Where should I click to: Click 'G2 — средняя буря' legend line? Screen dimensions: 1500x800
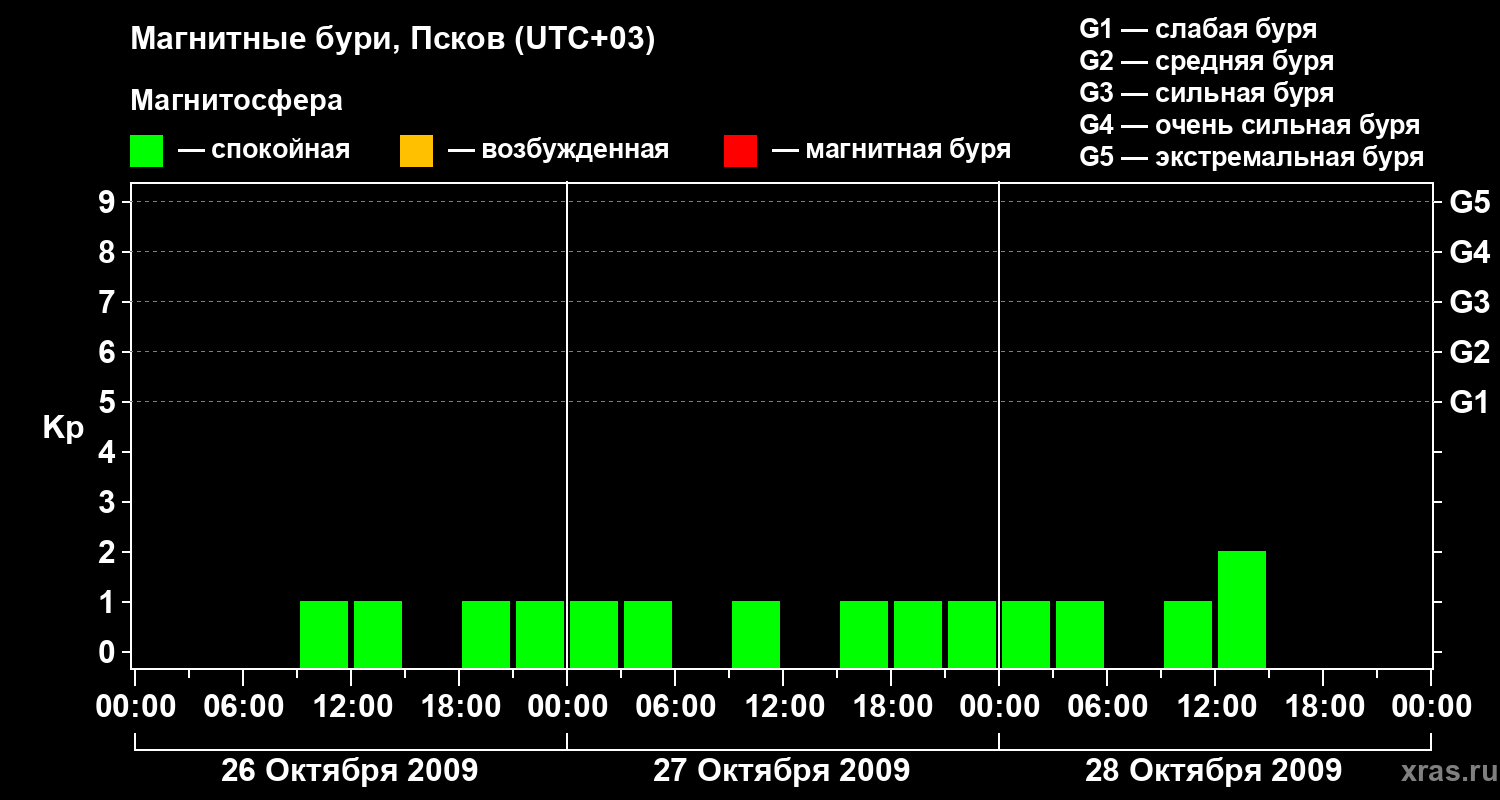click(x=1207, y=60)
